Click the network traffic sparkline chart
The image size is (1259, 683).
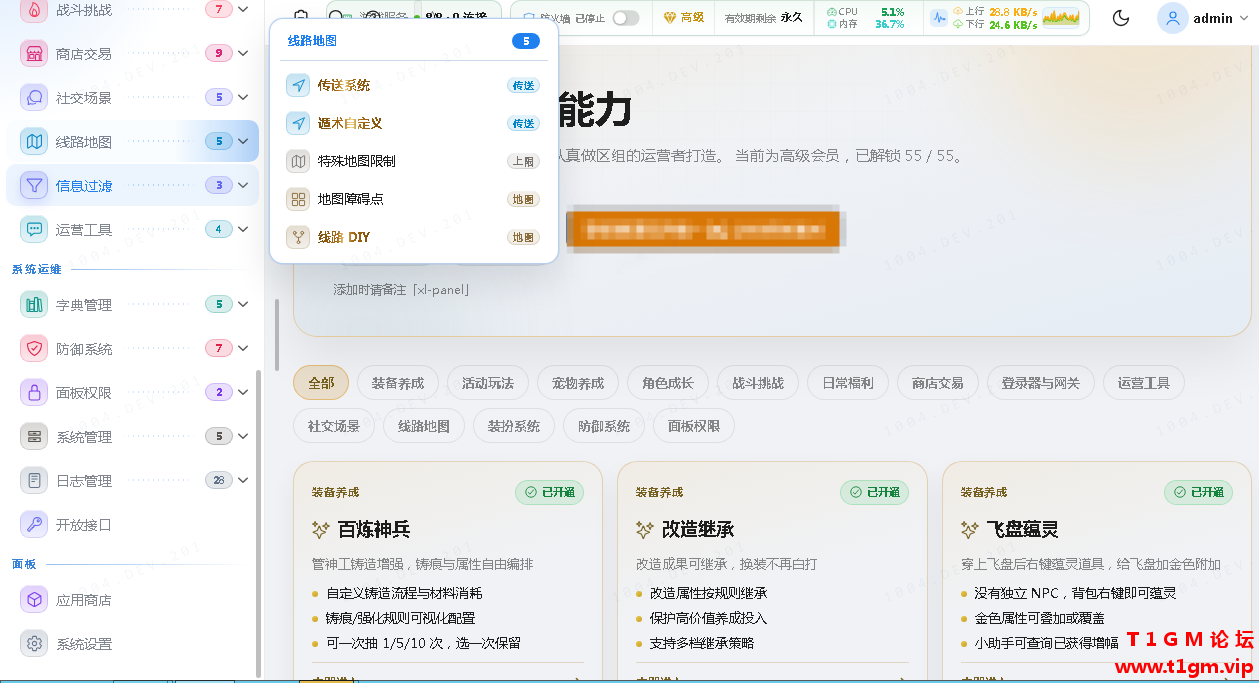click(x=1061, y=18)
